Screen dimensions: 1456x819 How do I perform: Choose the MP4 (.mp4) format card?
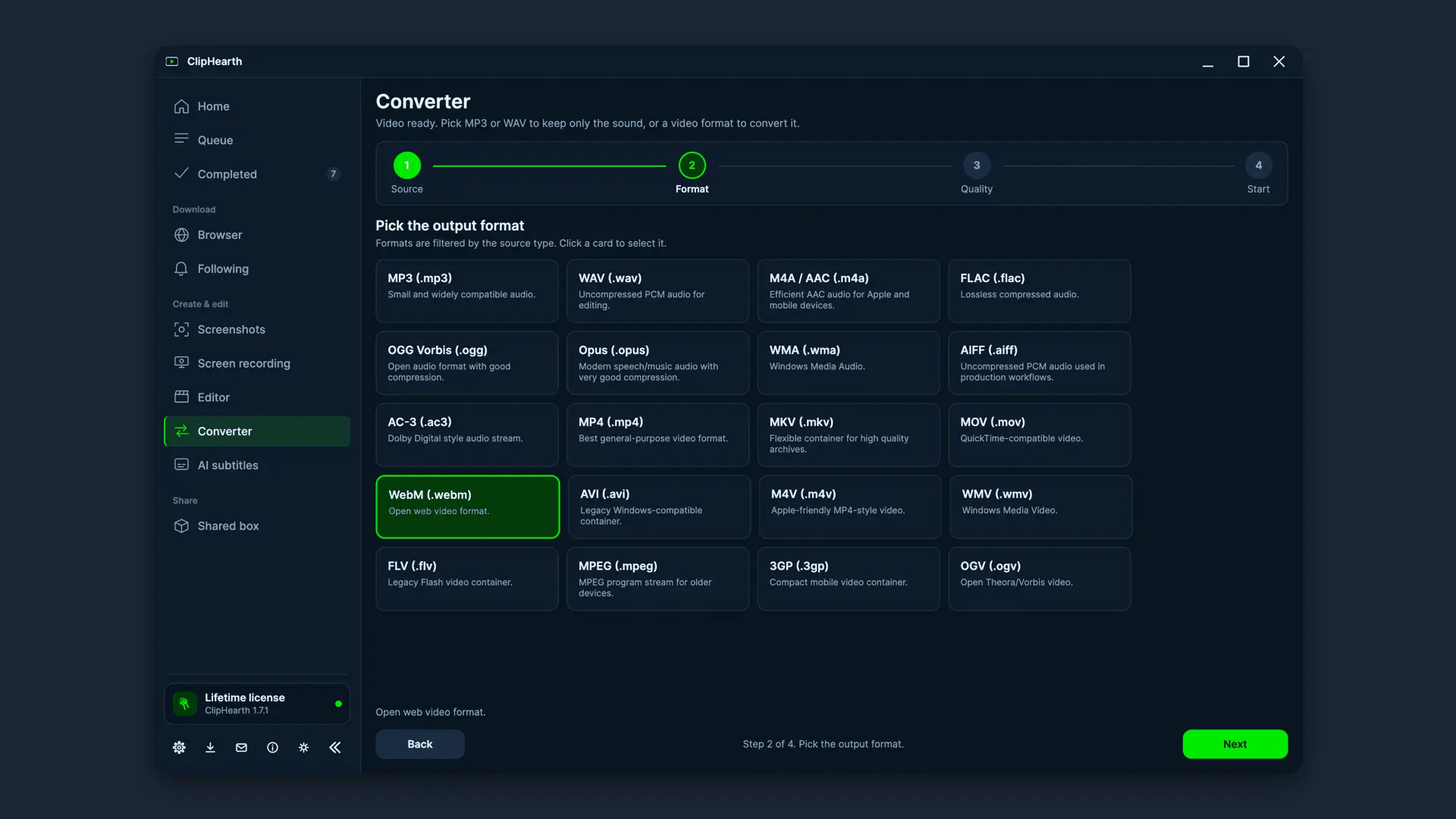(x=657, y=435)
